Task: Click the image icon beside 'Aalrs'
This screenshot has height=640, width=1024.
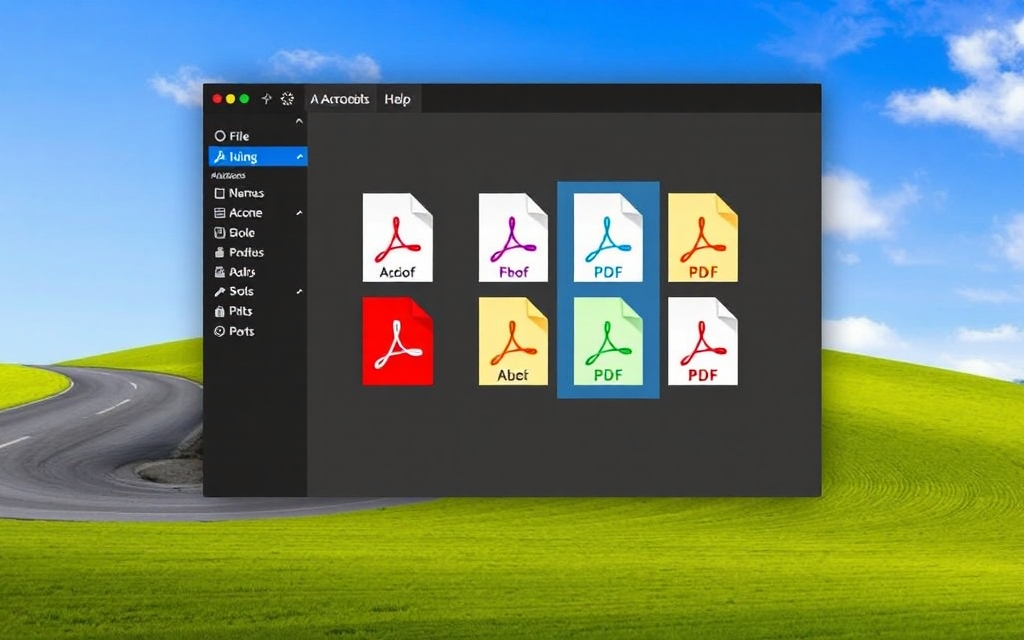Action: pos(219,272)
